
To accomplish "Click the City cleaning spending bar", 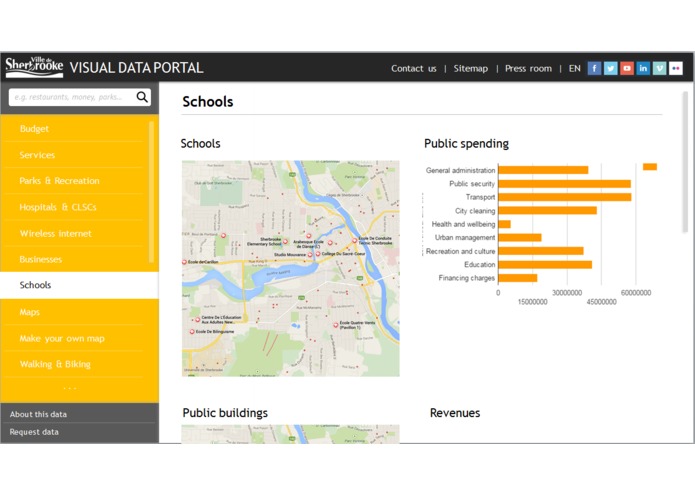I will pyautogui.click(x=547, y=210).
